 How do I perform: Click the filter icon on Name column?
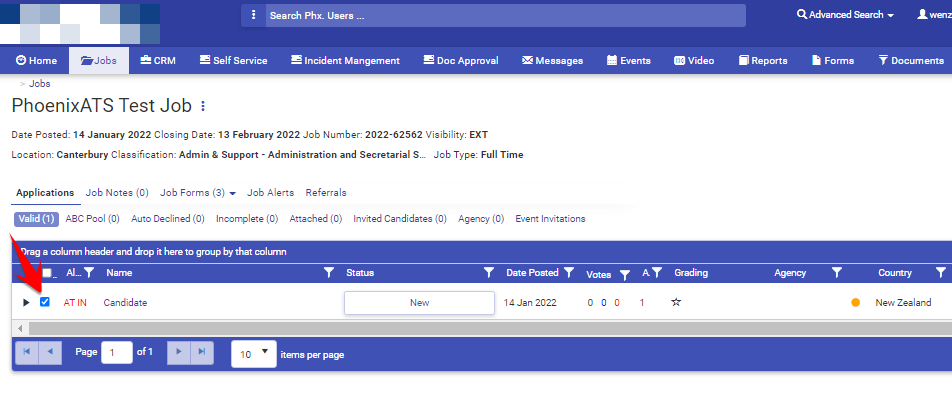point(329,273)
